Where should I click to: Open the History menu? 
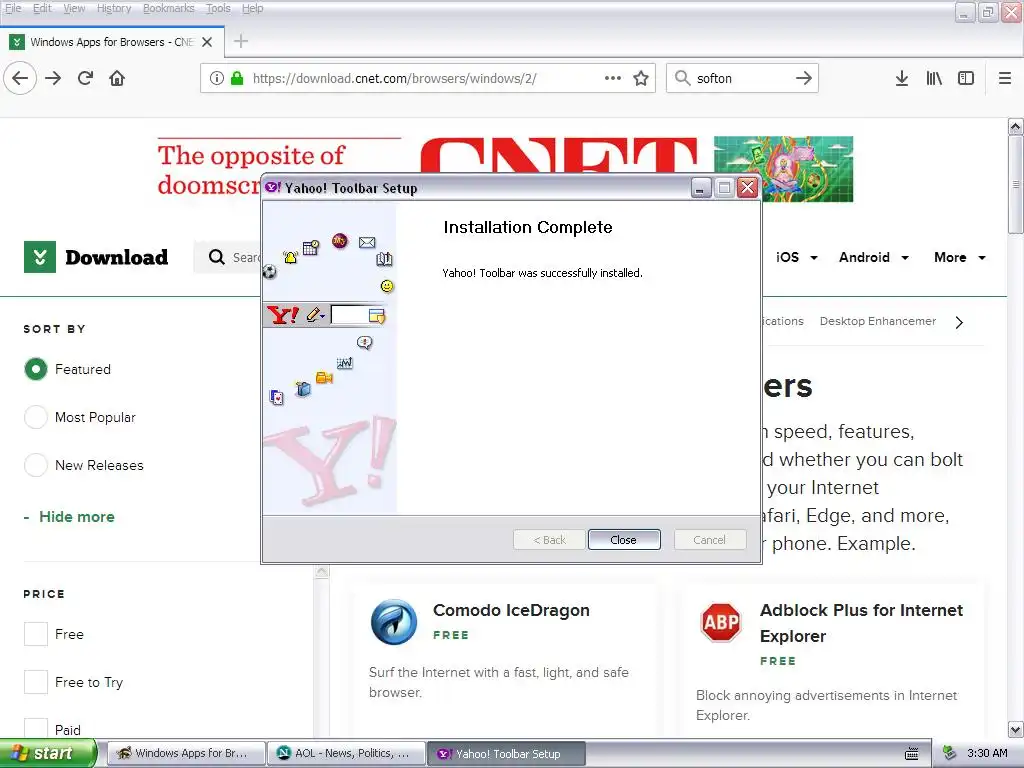pos(114,8)
